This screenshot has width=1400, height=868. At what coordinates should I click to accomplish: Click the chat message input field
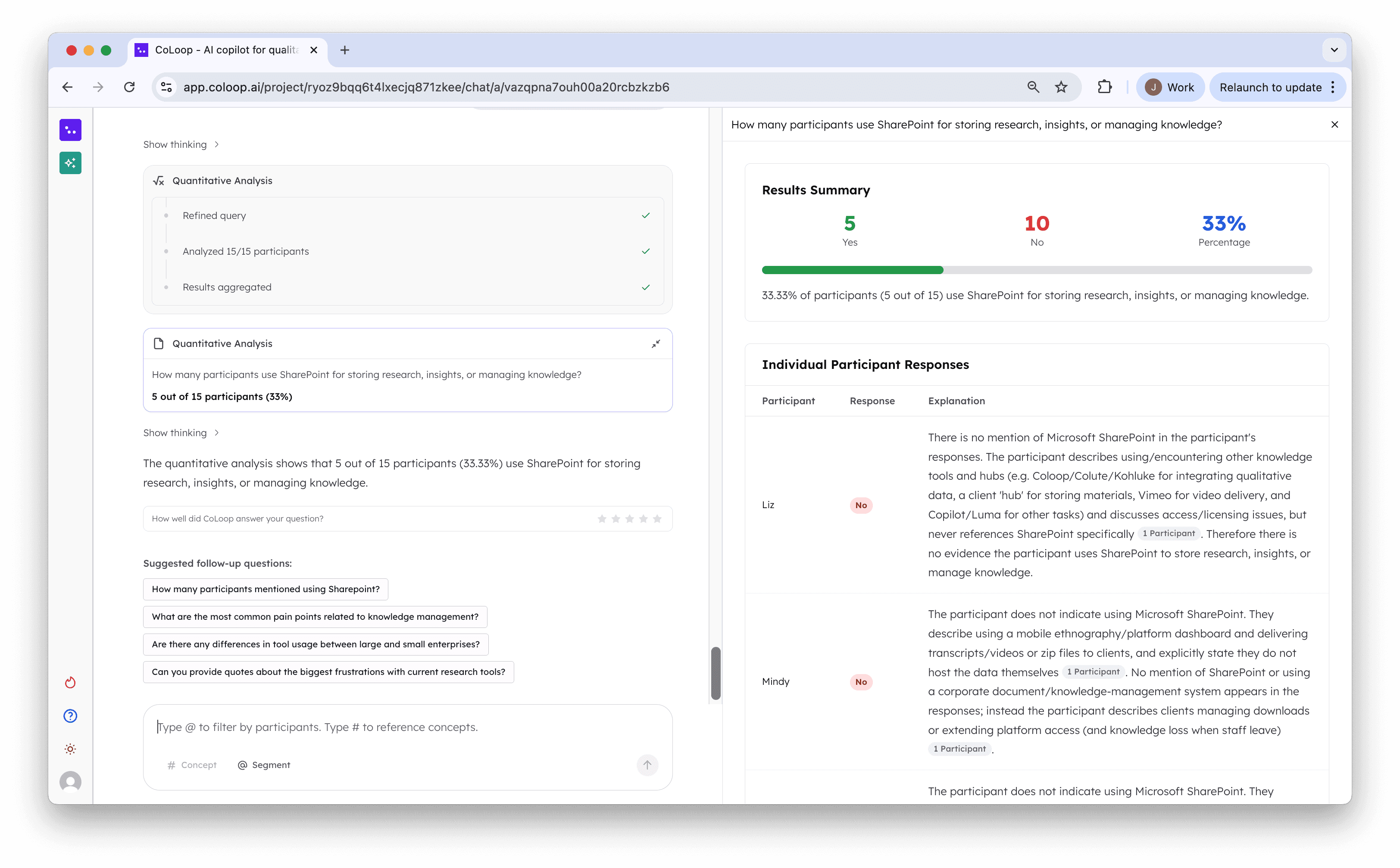(402, 727)
